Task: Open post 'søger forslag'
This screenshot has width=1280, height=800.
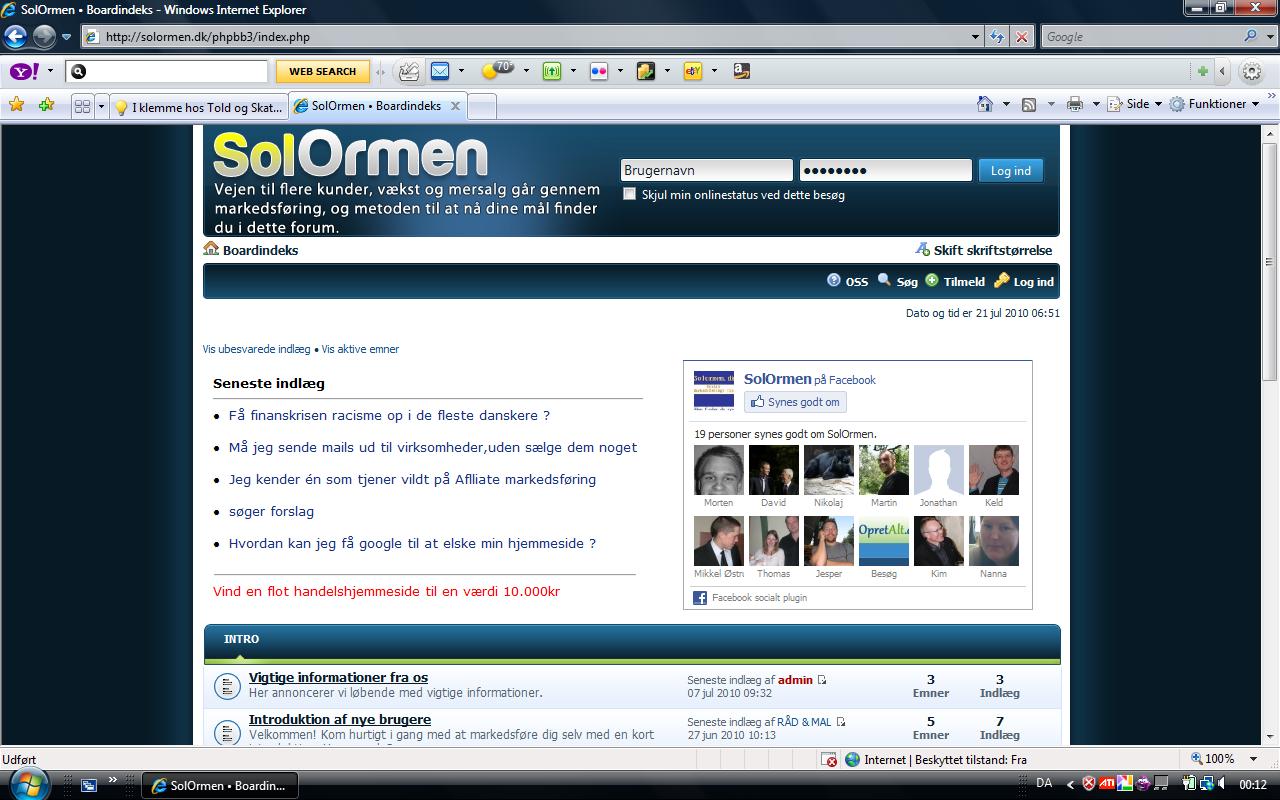Action: [271, 511]
